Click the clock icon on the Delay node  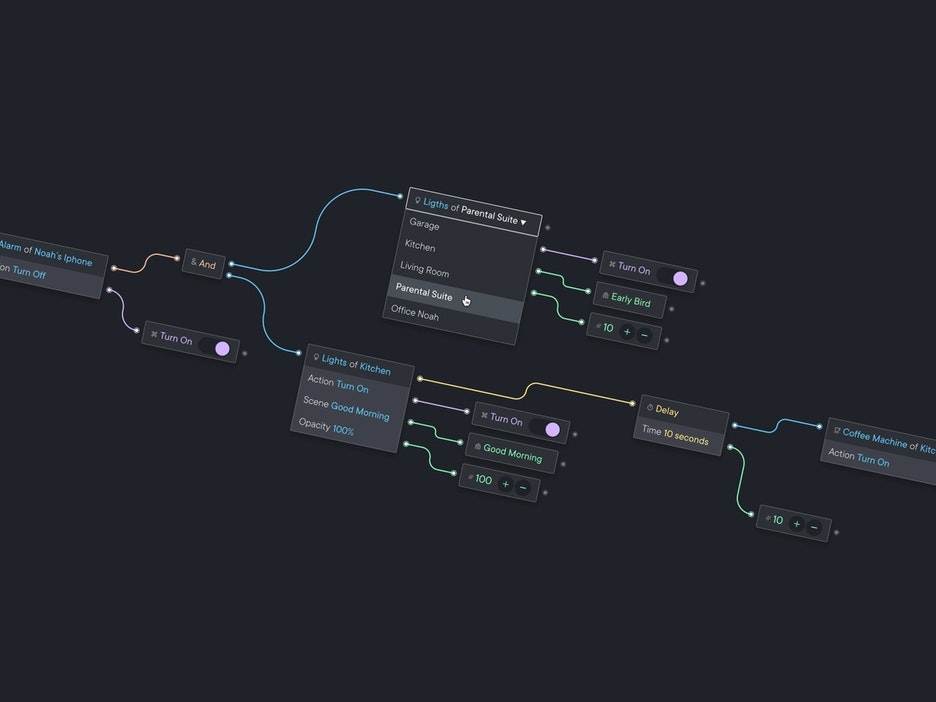(649, 407)
